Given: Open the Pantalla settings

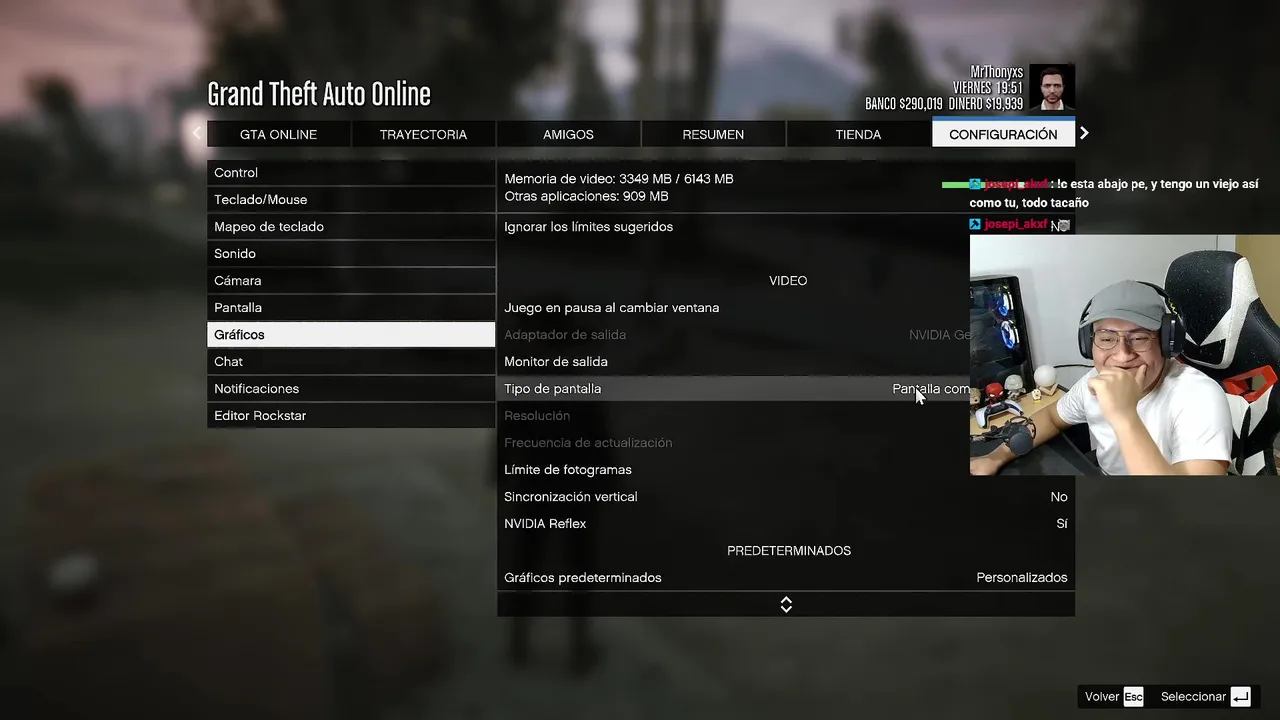Looking at the screenshot, I should point(351,308).
